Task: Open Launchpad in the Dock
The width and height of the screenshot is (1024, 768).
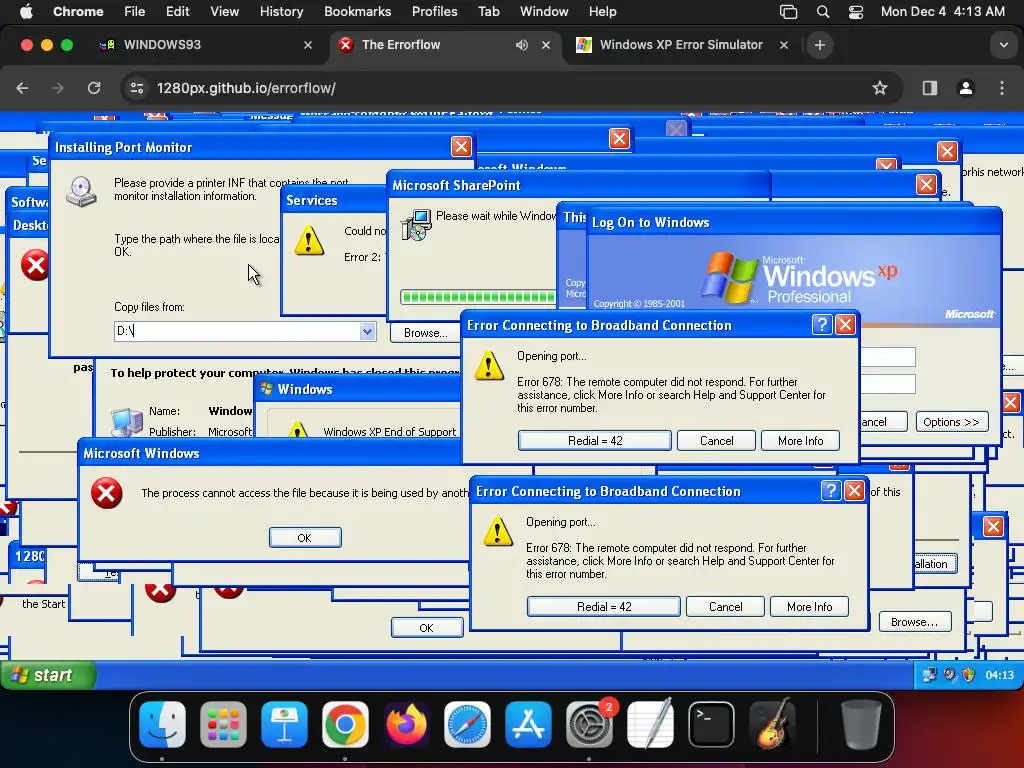Action: [x=223, y=724]
